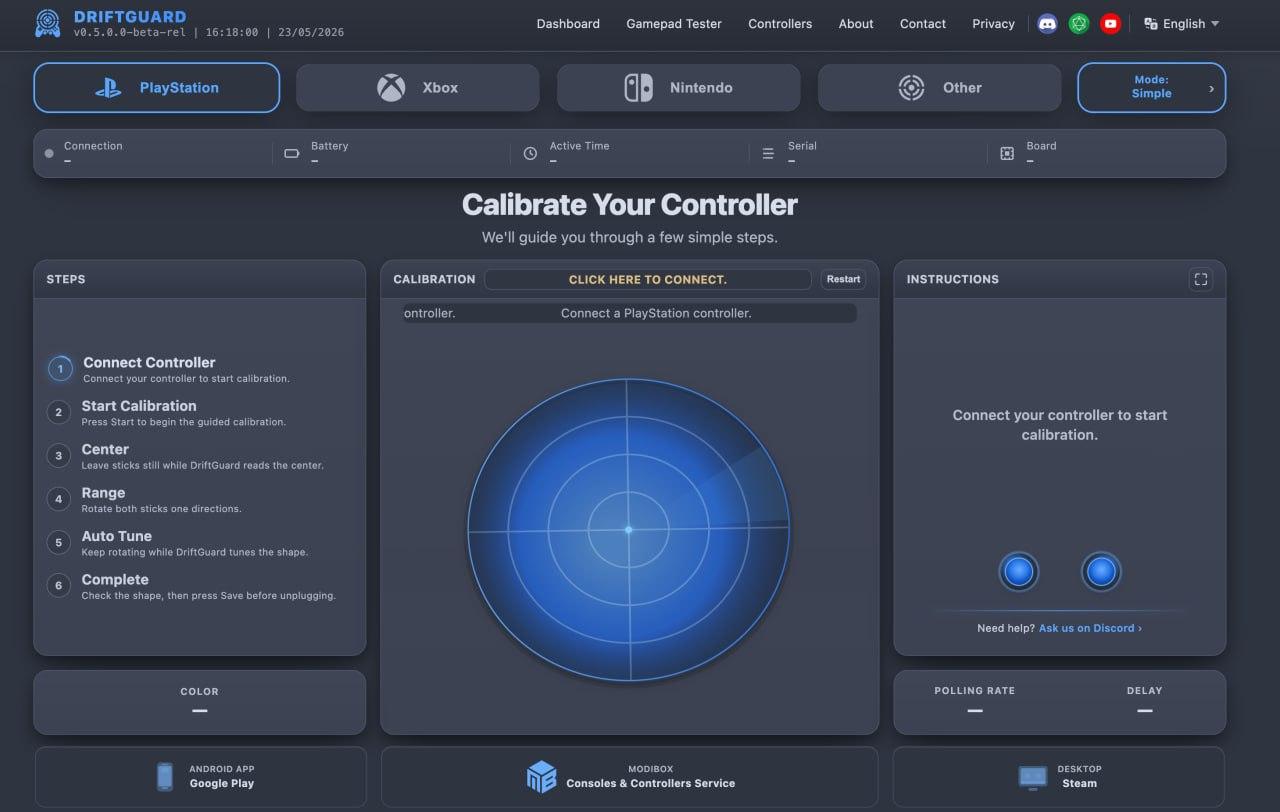This screenshot has height=812, width=1280.
Task: Click the DRIFTGUARD title text
Action: pos(130,17)
